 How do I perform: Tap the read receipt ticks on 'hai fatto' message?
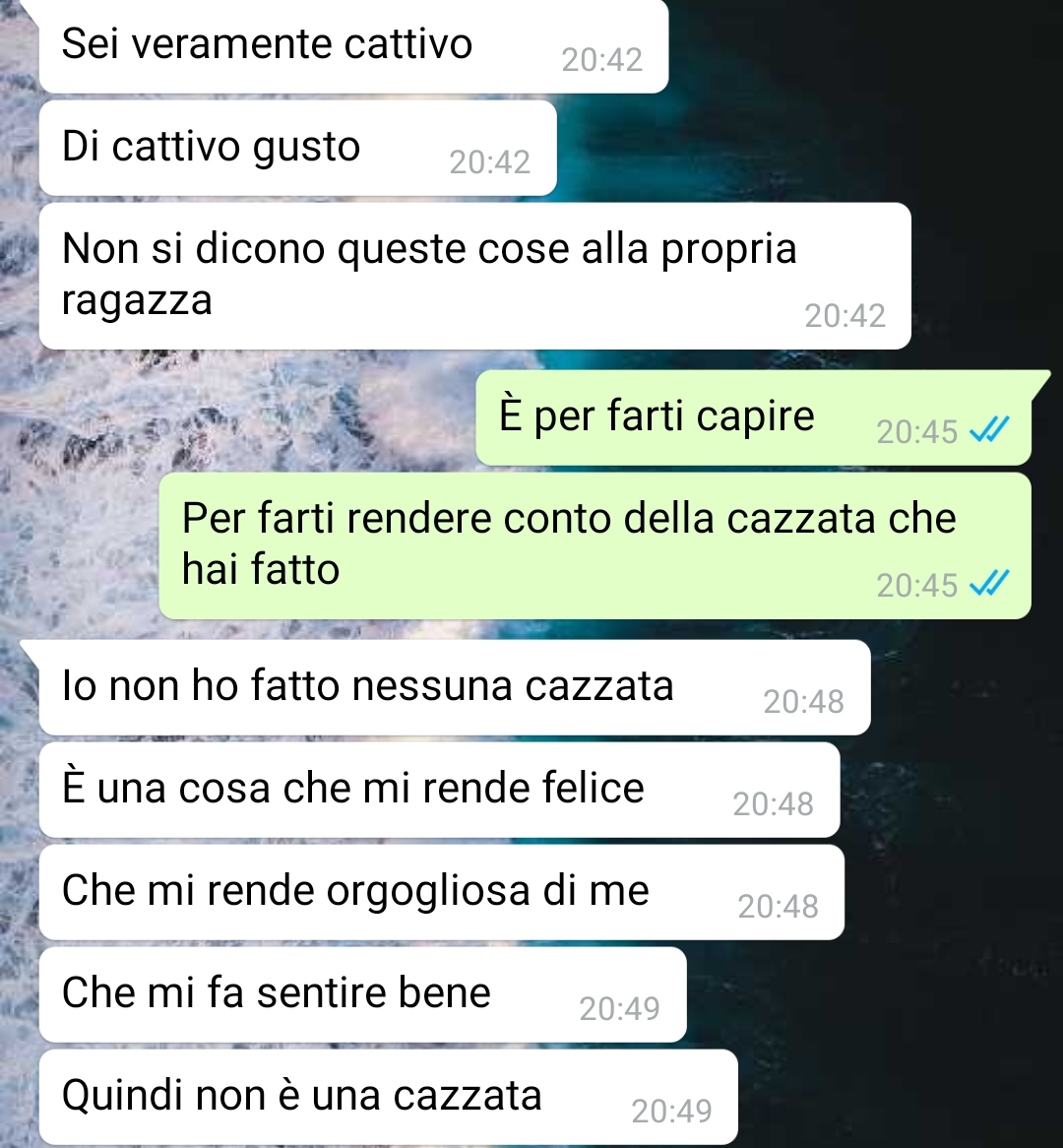pos(989,584)
